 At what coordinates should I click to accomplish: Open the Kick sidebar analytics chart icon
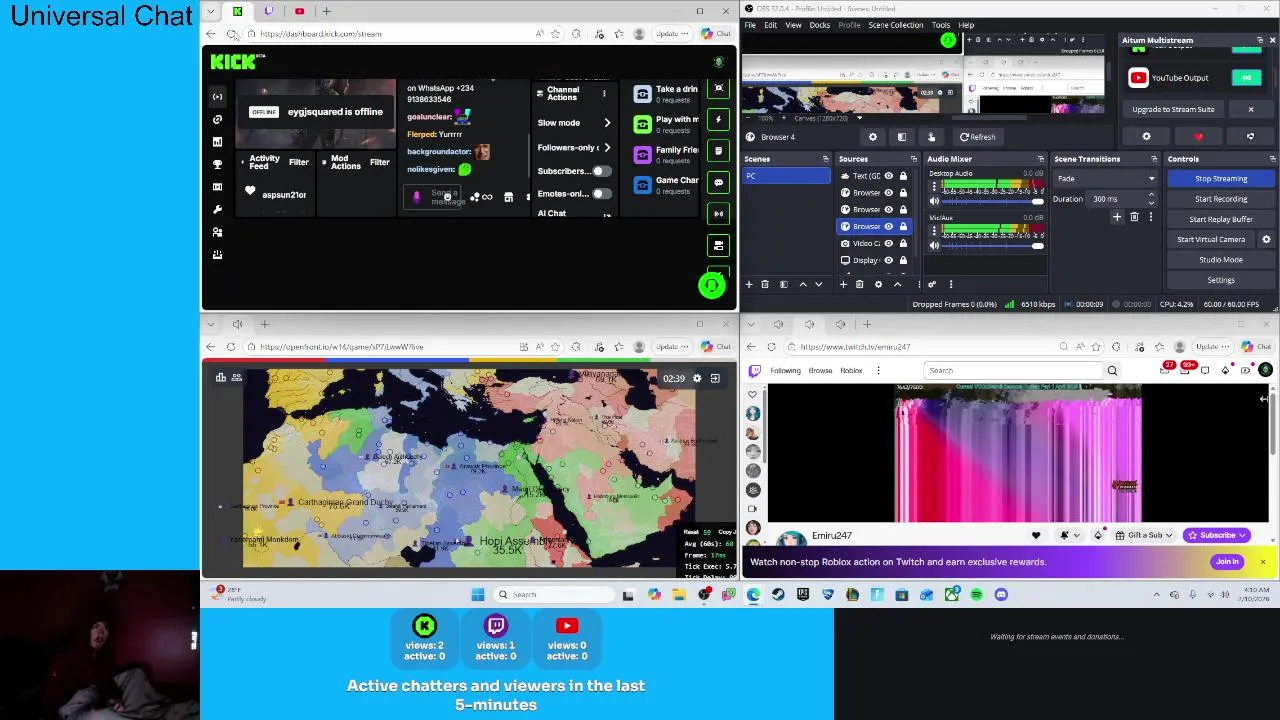click(217, 142)
